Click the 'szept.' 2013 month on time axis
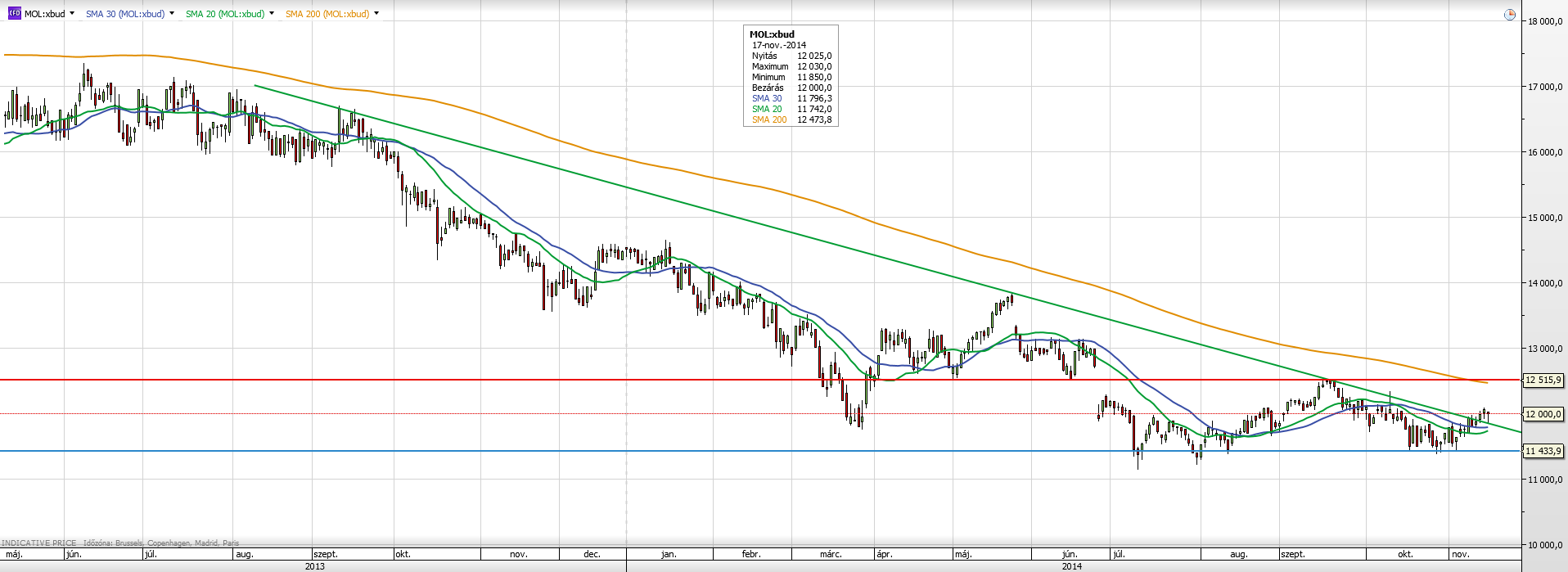1568x572 pixels. point(326,554)
